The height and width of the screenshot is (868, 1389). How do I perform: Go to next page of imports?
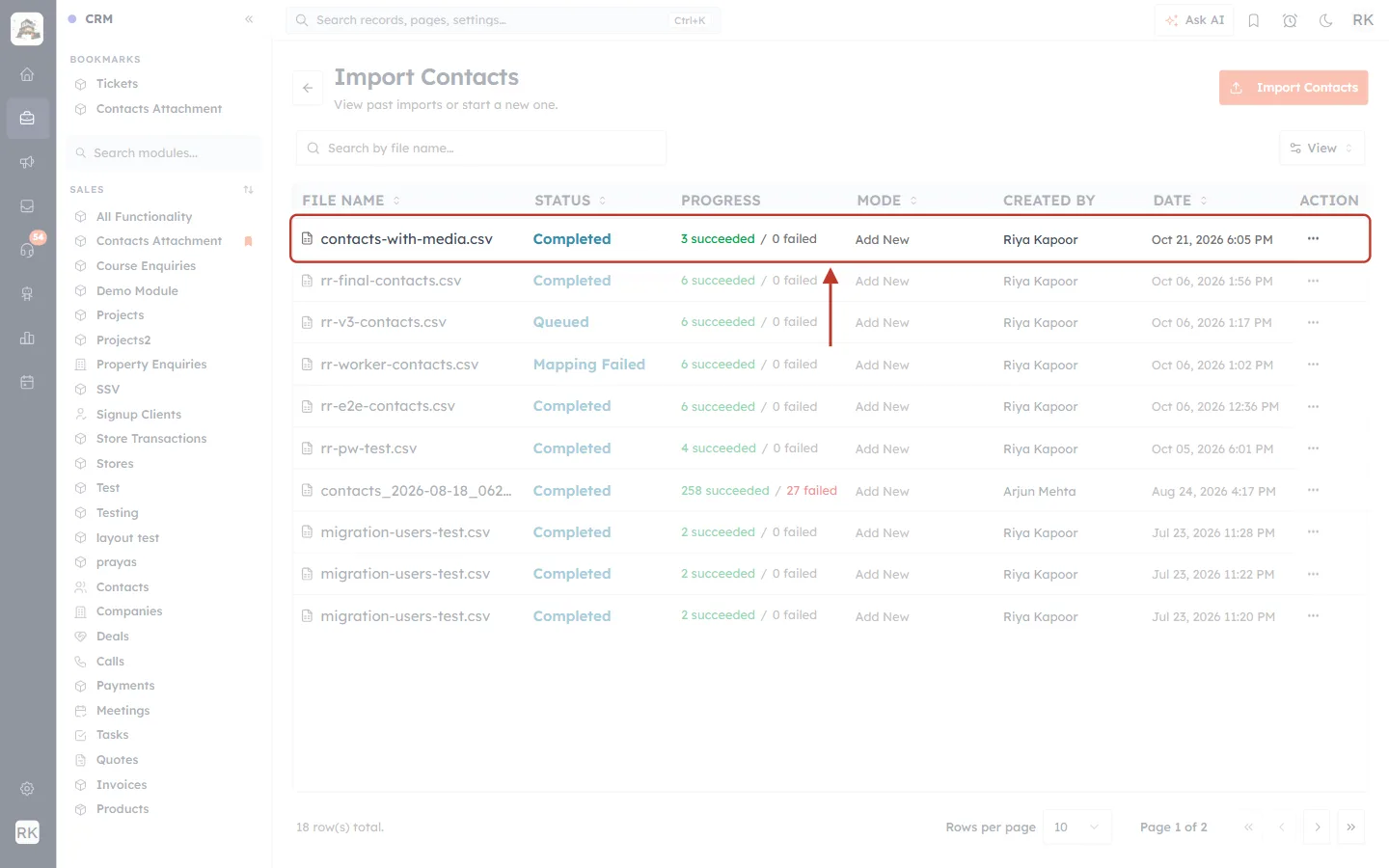[1317, 827]
